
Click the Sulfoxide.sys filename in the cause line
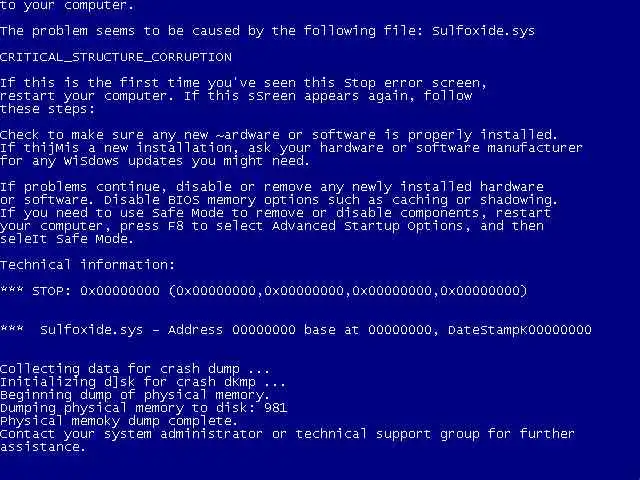point(483,31)
